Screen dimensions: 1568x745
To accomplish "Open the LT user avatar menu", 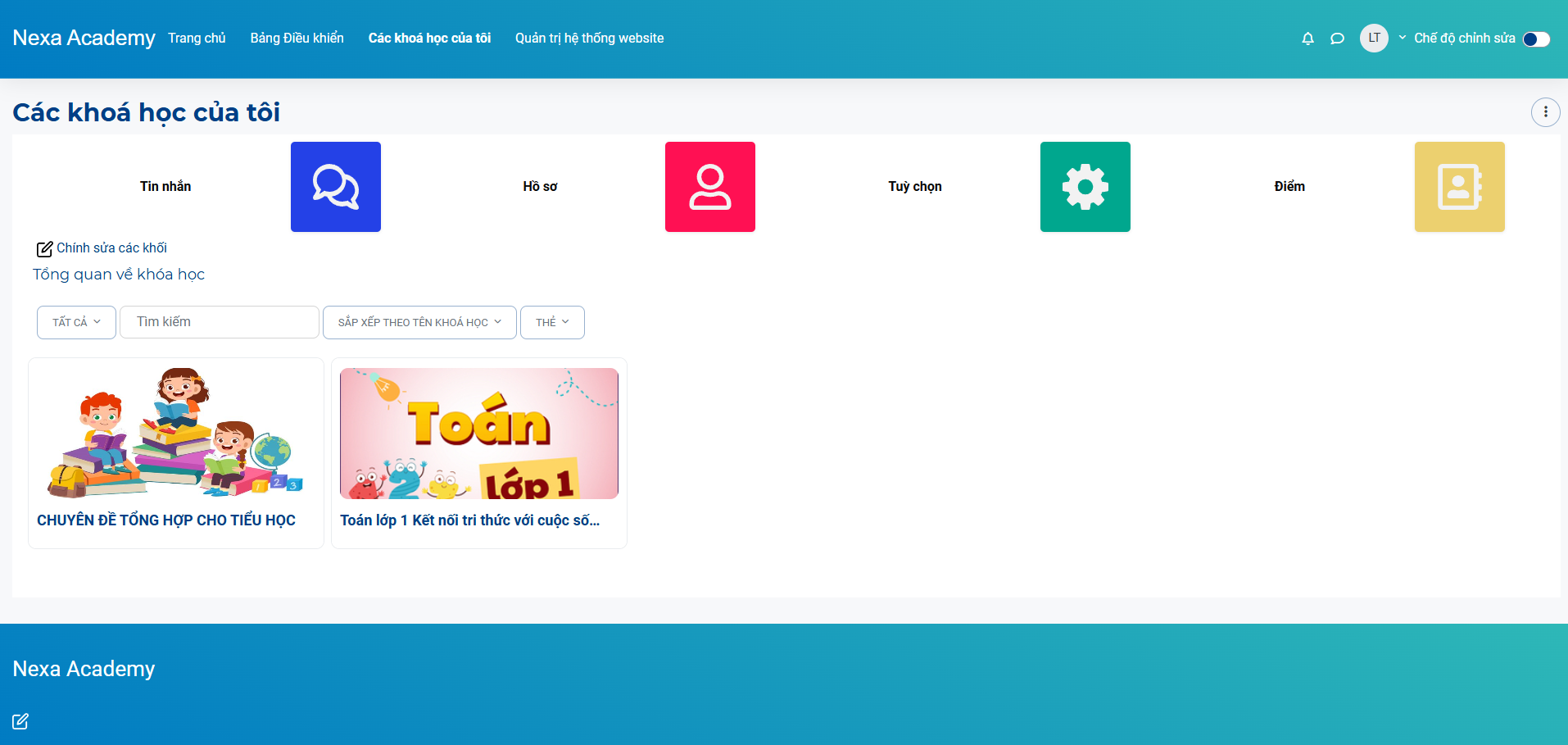I will click(1374, 38).
